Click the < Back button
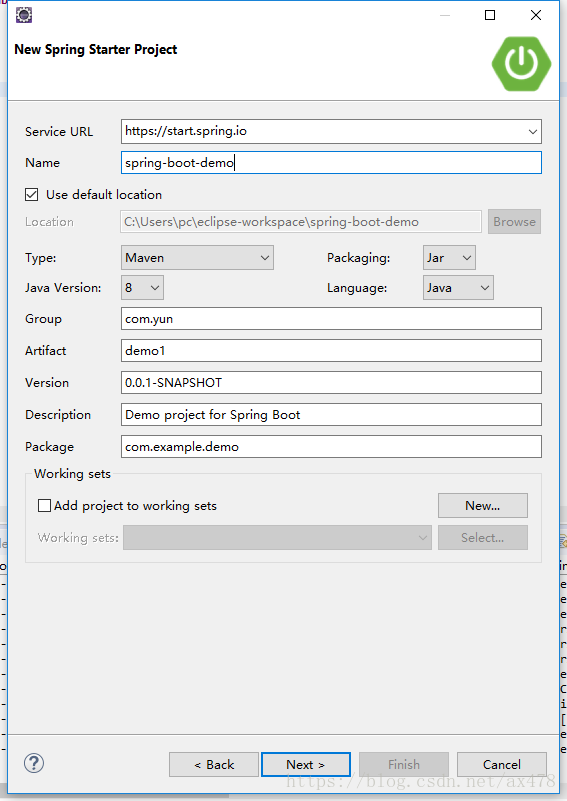This screenshot has height=801, width=567. point(214,765)
